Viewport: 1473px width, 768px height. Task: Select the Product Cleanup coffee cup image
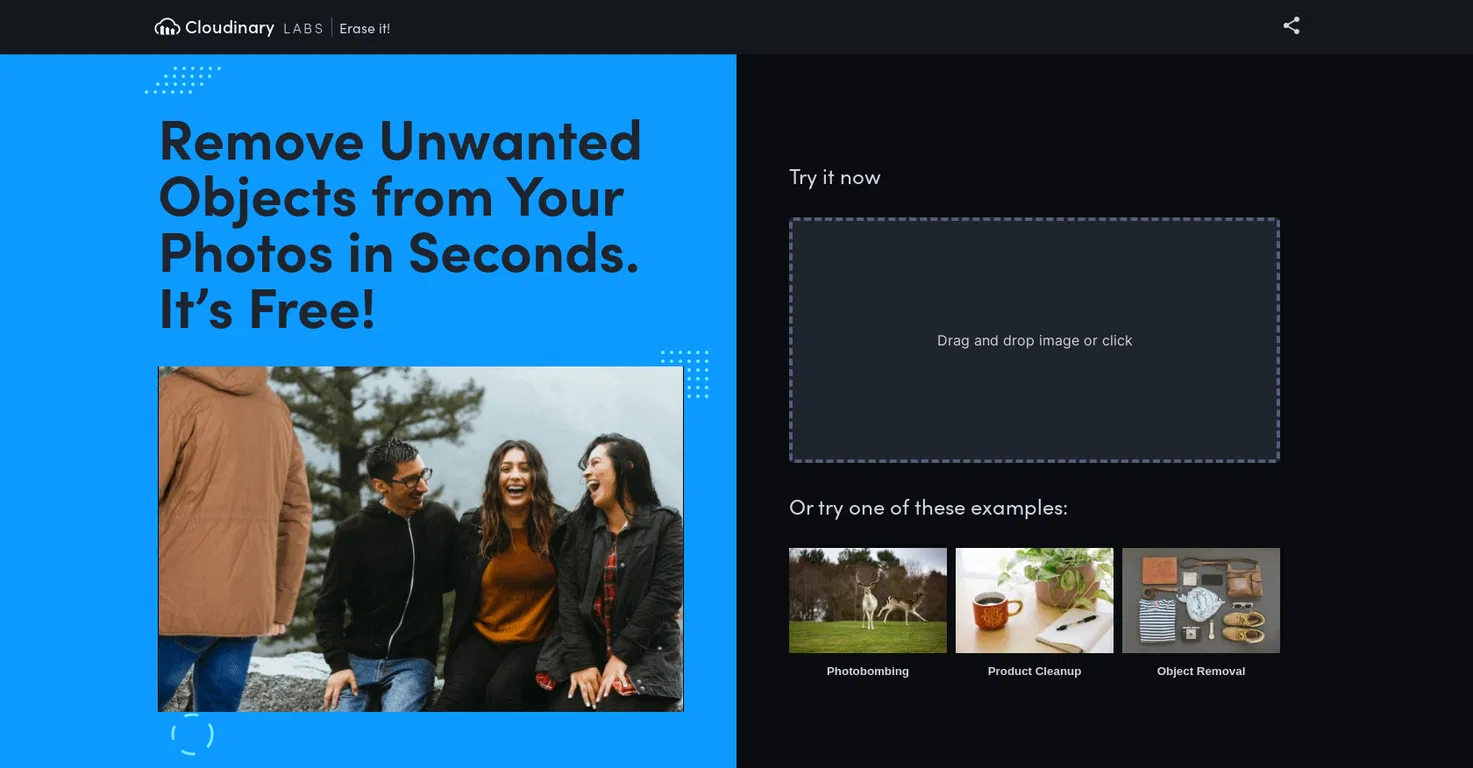1034,600
